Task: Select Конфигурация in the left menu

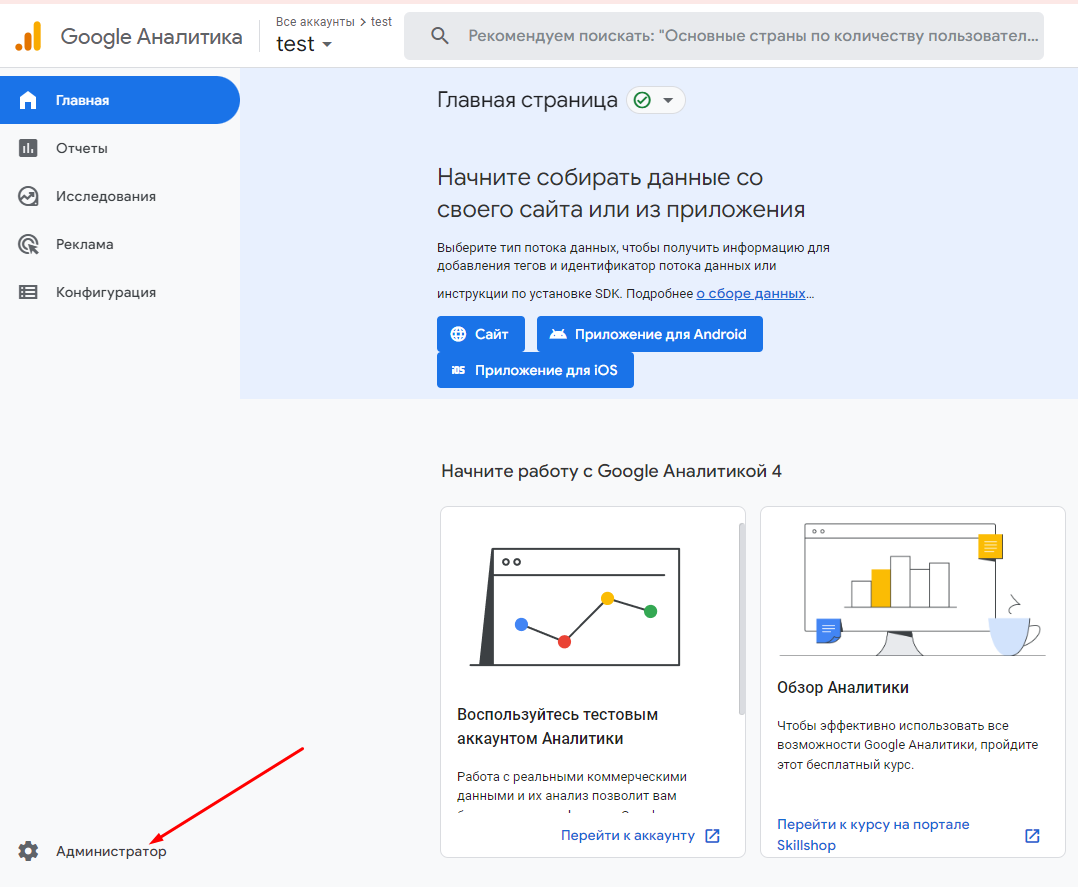Action: point(106,292)
